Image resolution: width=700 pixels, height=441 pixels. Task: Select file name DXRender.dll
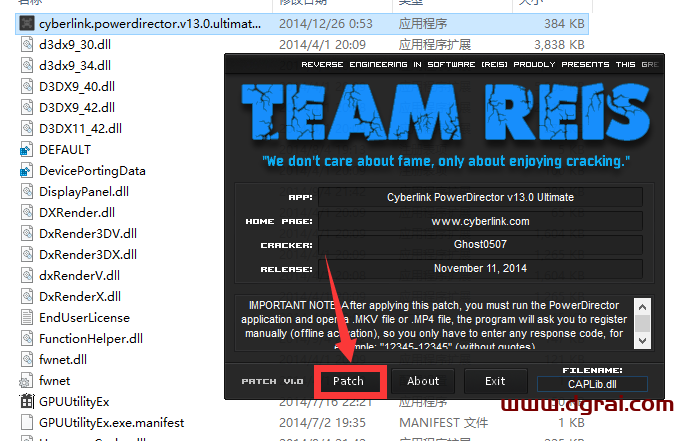click(77, 213)
